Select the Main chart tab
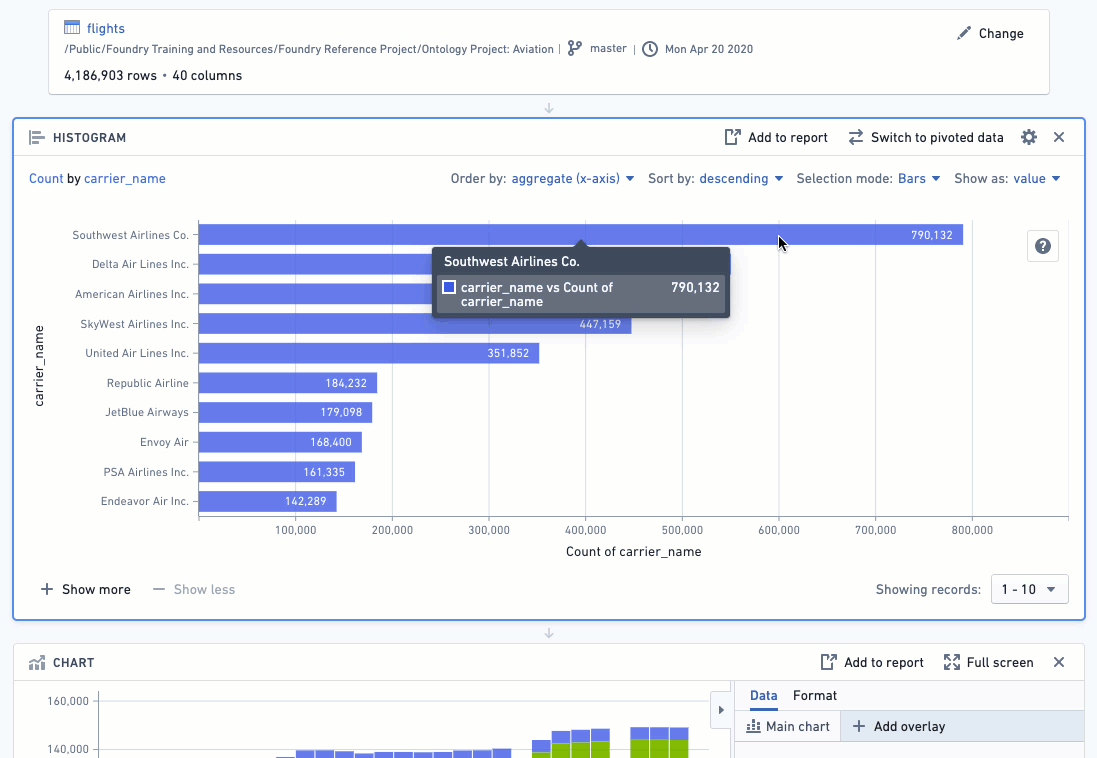The width and height of the screenshot is (1097, 758). [788, 727]
